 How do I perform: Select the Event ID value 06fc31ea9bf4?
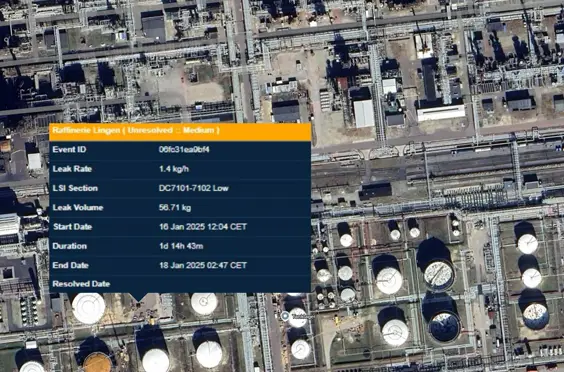pos(184,149)
